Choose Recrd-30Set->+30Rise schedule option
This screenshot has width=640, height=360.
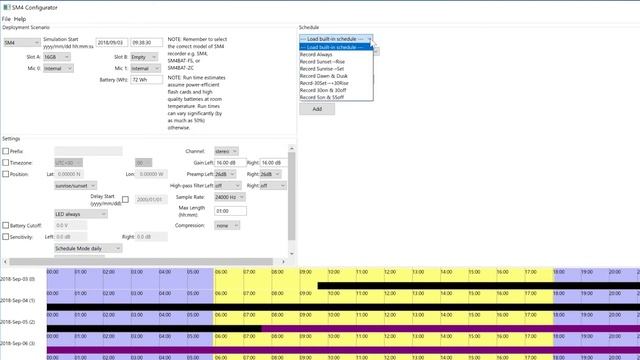pyautogui.click(x=336, y=83)
